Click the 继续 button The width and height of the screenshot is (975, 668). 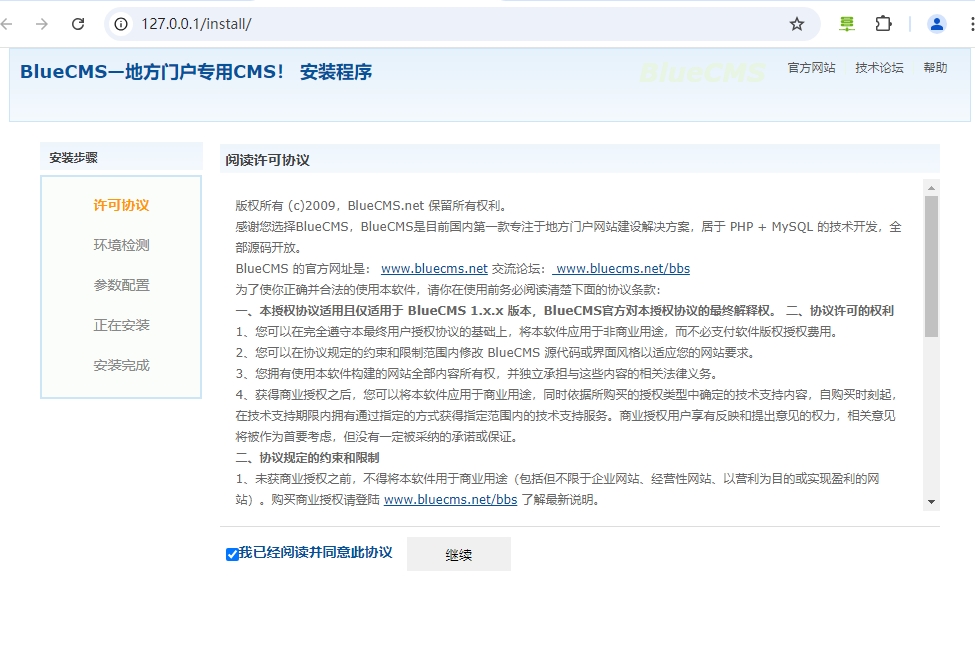tap(459, 554)
